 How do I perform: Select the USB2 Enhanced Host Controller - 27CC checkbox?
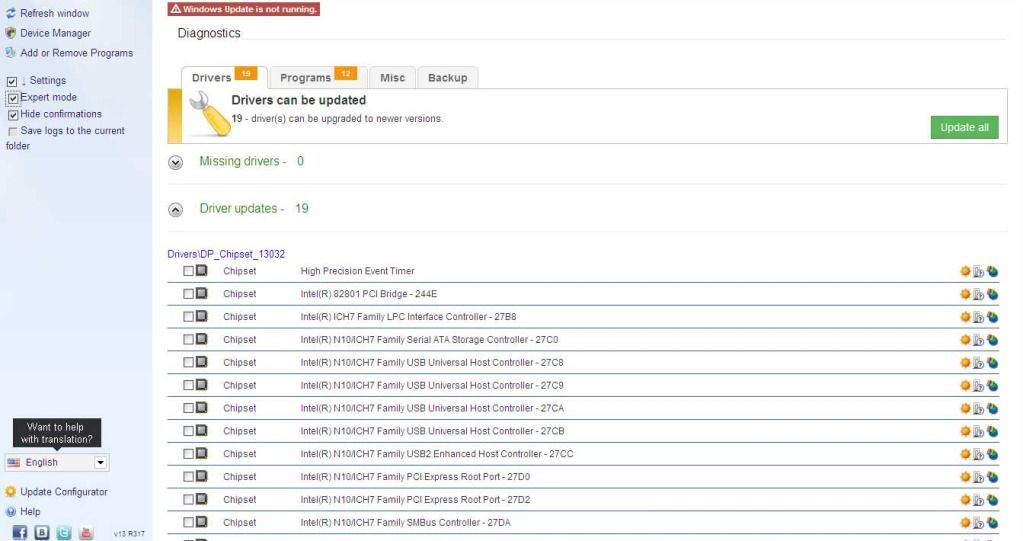189,454
